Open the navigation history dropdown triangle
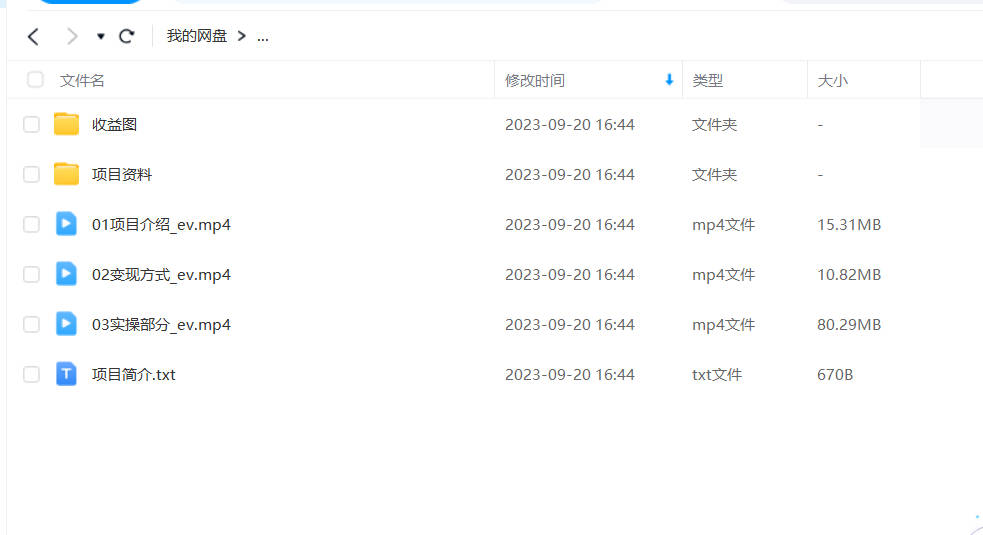The image size is (983, 535). coord(100,37)
